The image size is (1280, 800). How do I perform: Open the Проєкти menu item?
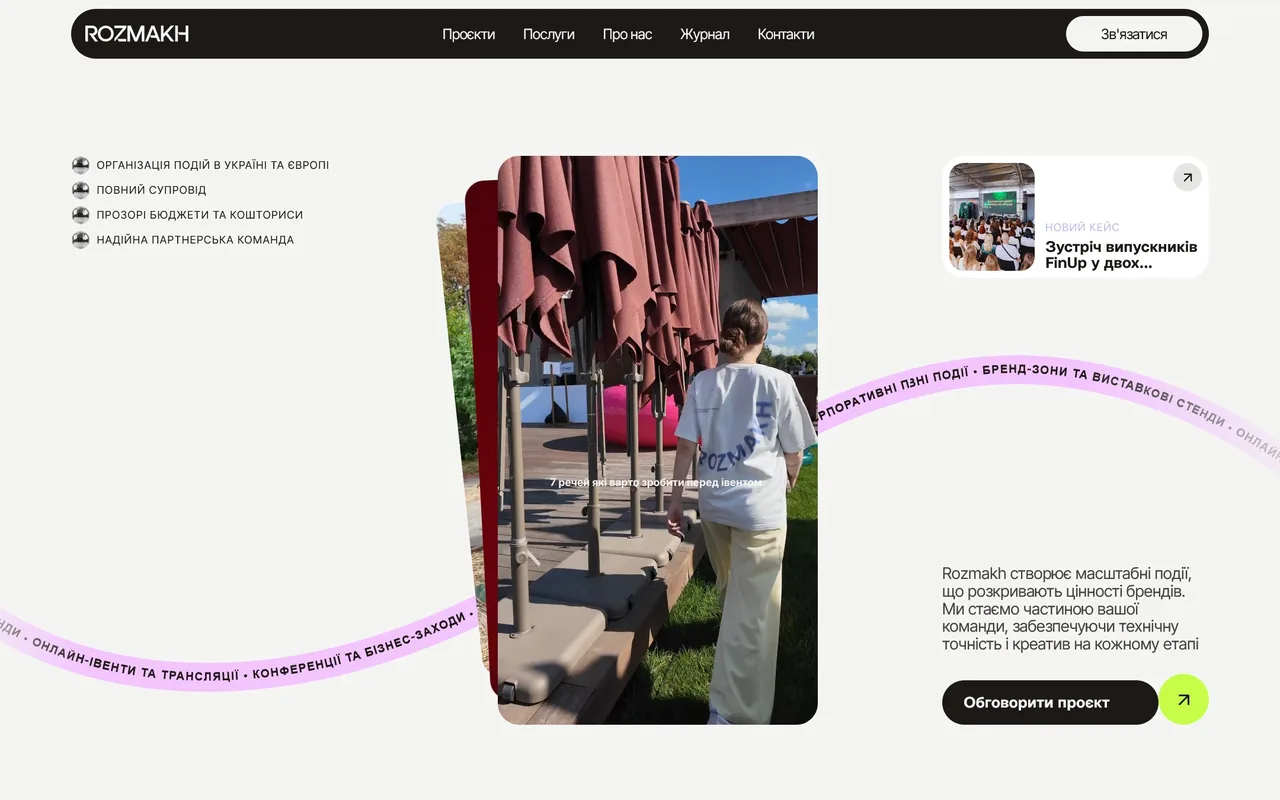(469, 34)
